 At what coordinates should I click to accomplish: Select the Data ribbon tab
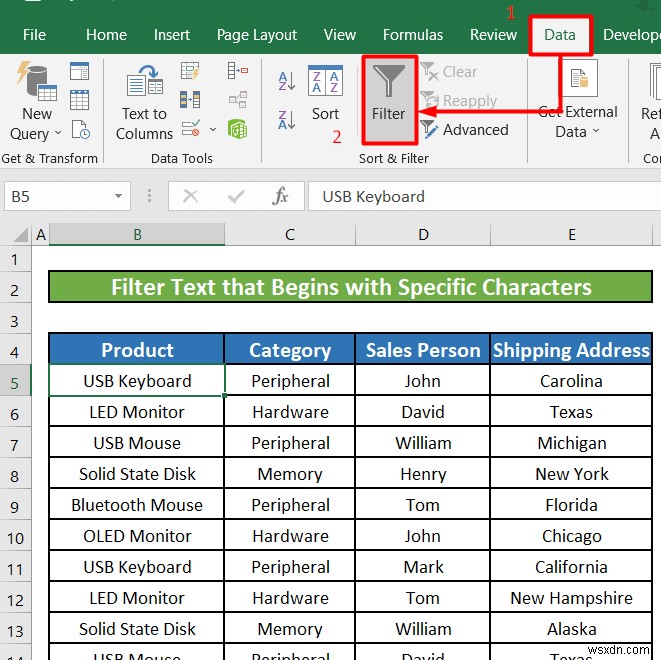(560, 35)
